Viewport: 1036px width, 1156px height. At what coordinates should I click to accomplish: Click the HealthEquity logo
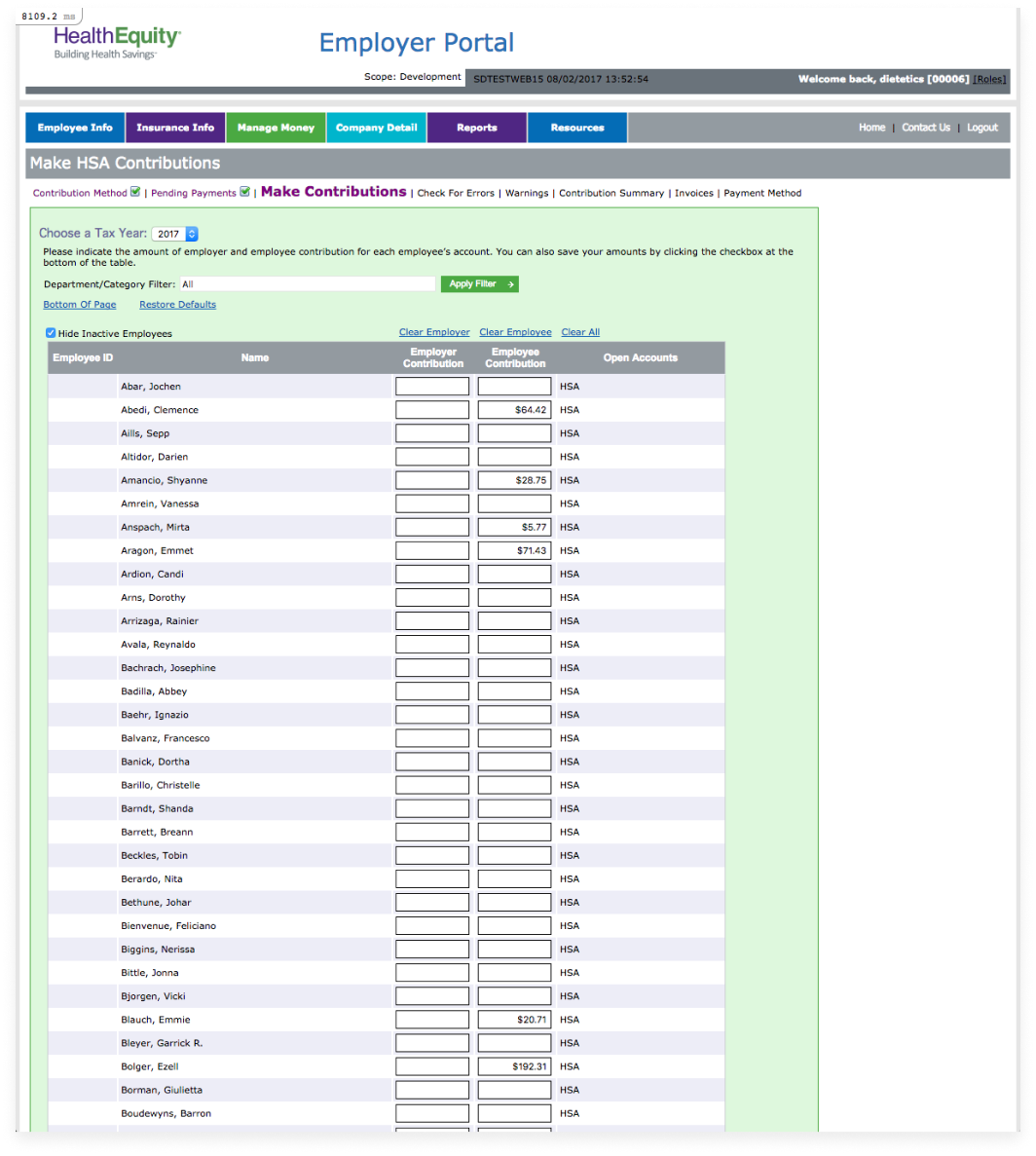117,43
